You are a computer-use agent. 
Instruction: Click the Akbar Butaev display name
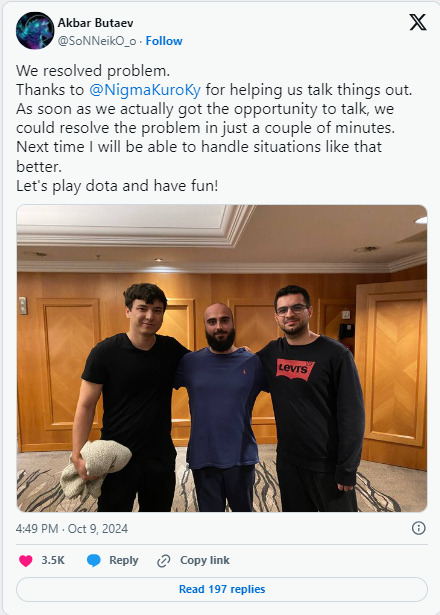(x=95, y=23)
